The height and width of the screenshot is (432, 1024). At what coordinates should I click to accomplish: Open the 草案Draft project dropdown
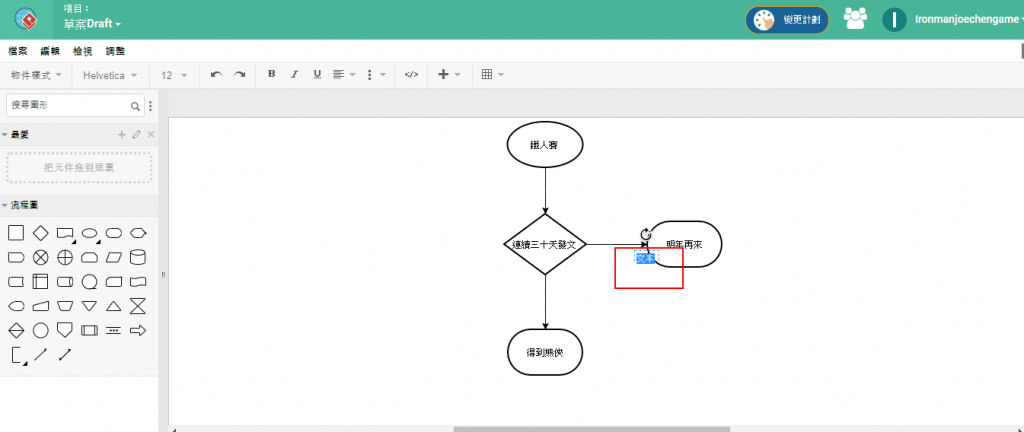click(93, 23)
